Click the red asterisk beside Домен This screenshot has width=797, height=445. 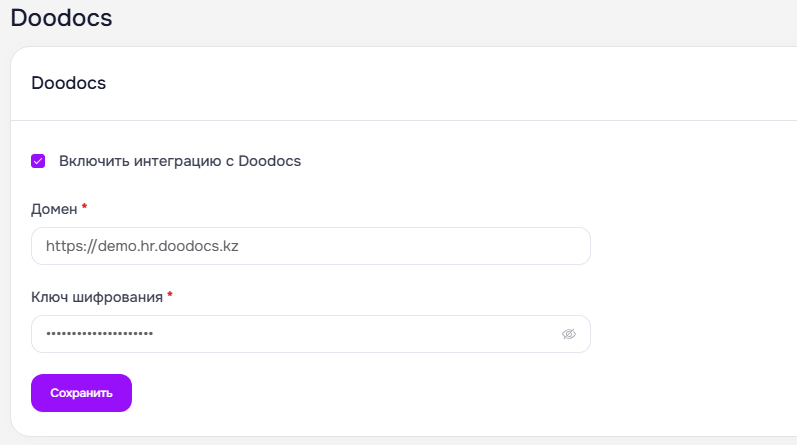click(84, 206)
